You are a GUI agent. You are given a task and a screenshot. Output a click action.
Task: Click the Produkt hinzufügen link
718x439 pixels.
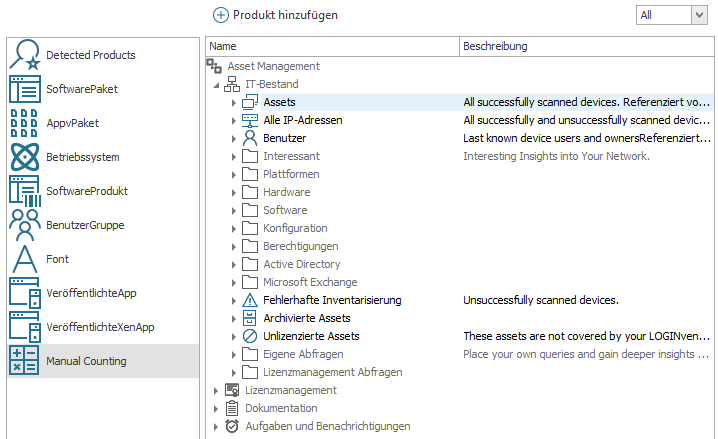pyautogui.click(x=285, y=15)
